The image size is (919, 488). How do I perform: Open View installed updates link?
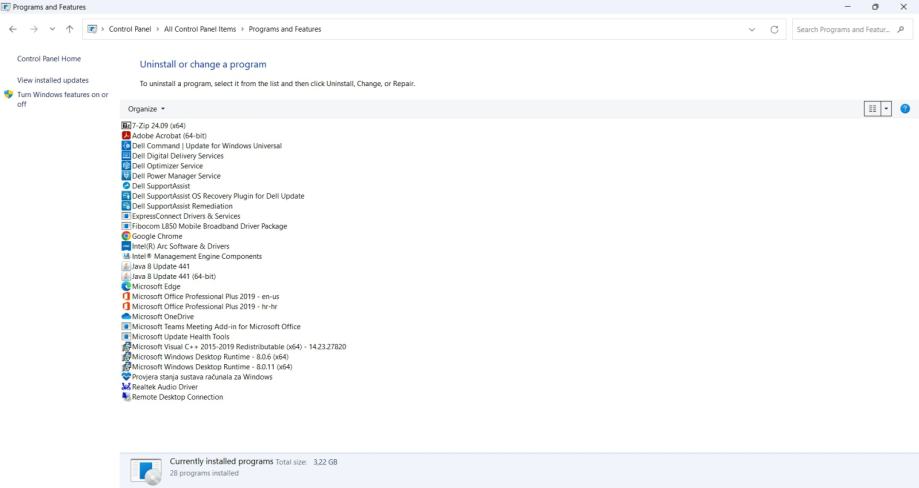(53, 80)
